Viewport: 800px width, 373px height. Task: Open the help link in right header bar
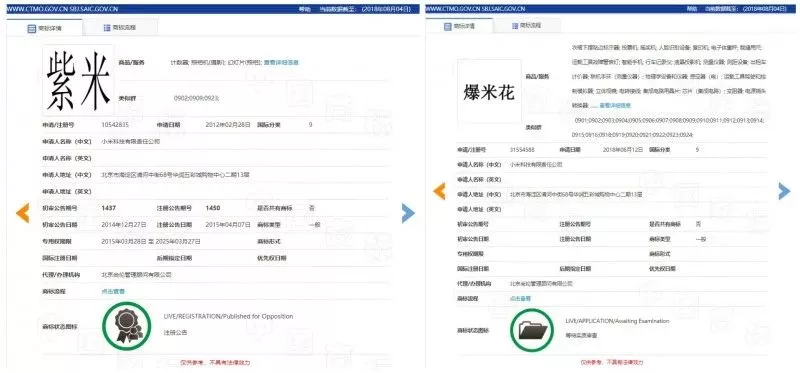692,9
